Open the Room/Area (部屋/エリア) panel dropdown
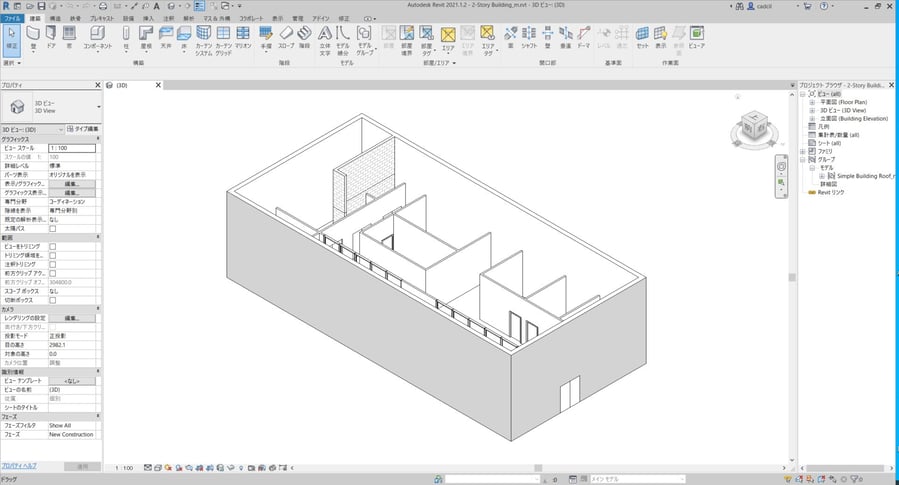 pyautogui.click(x=439, y=63)
